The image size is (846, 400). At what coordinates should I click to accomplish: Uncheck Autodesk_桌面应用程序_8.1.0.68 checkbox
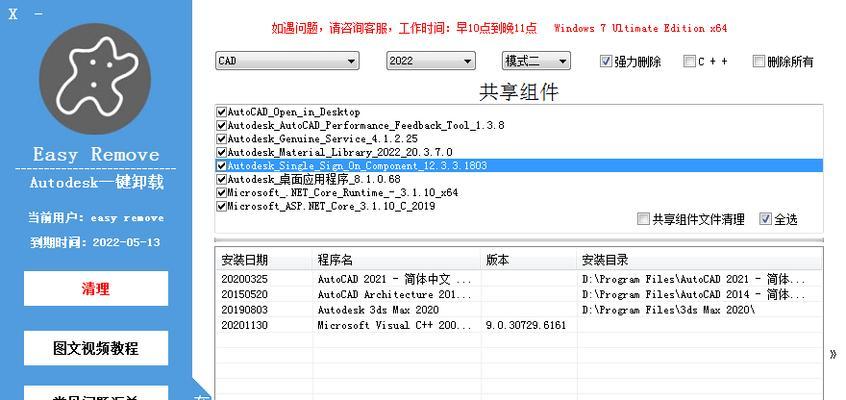pos(221,179)
